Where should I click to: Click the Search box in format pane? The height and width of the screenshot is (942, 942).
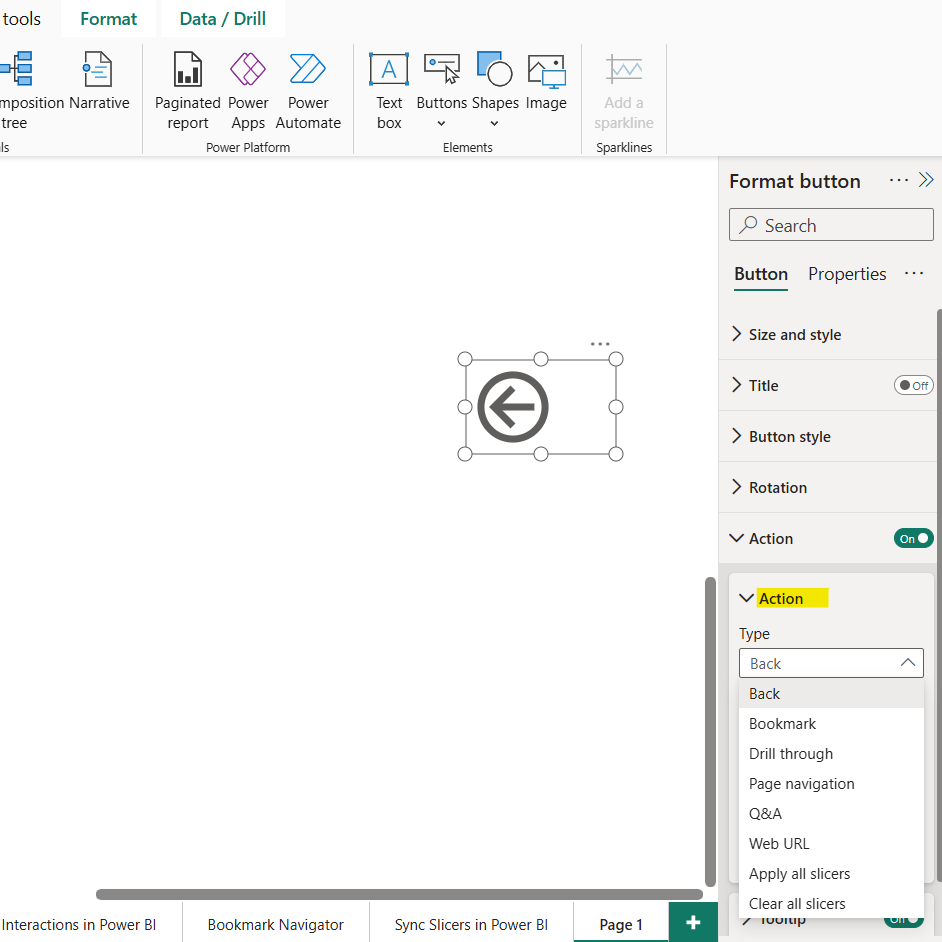tap(830, 225)
